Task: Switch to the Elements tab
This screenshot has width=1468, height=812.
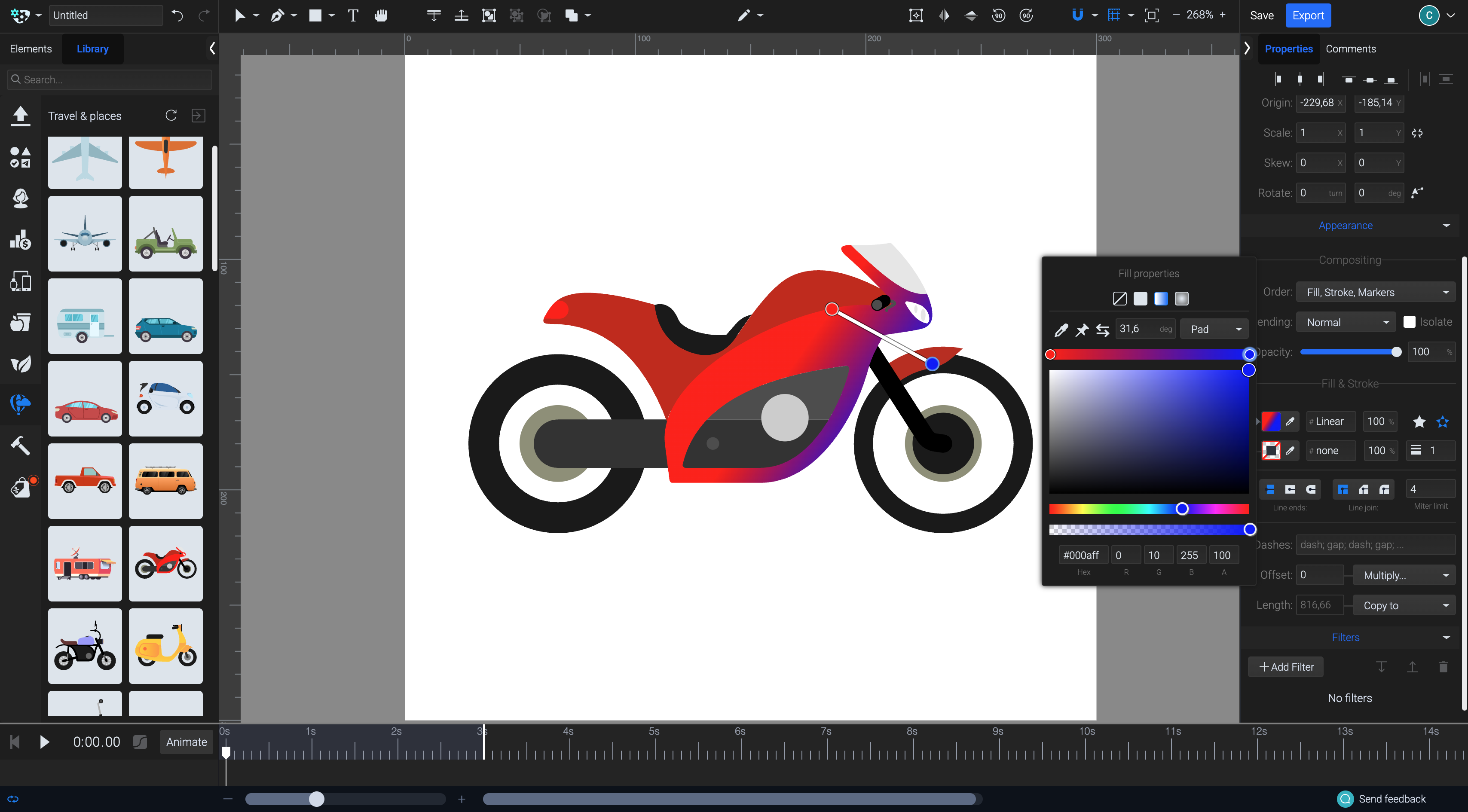Action: tap(31, 49)
